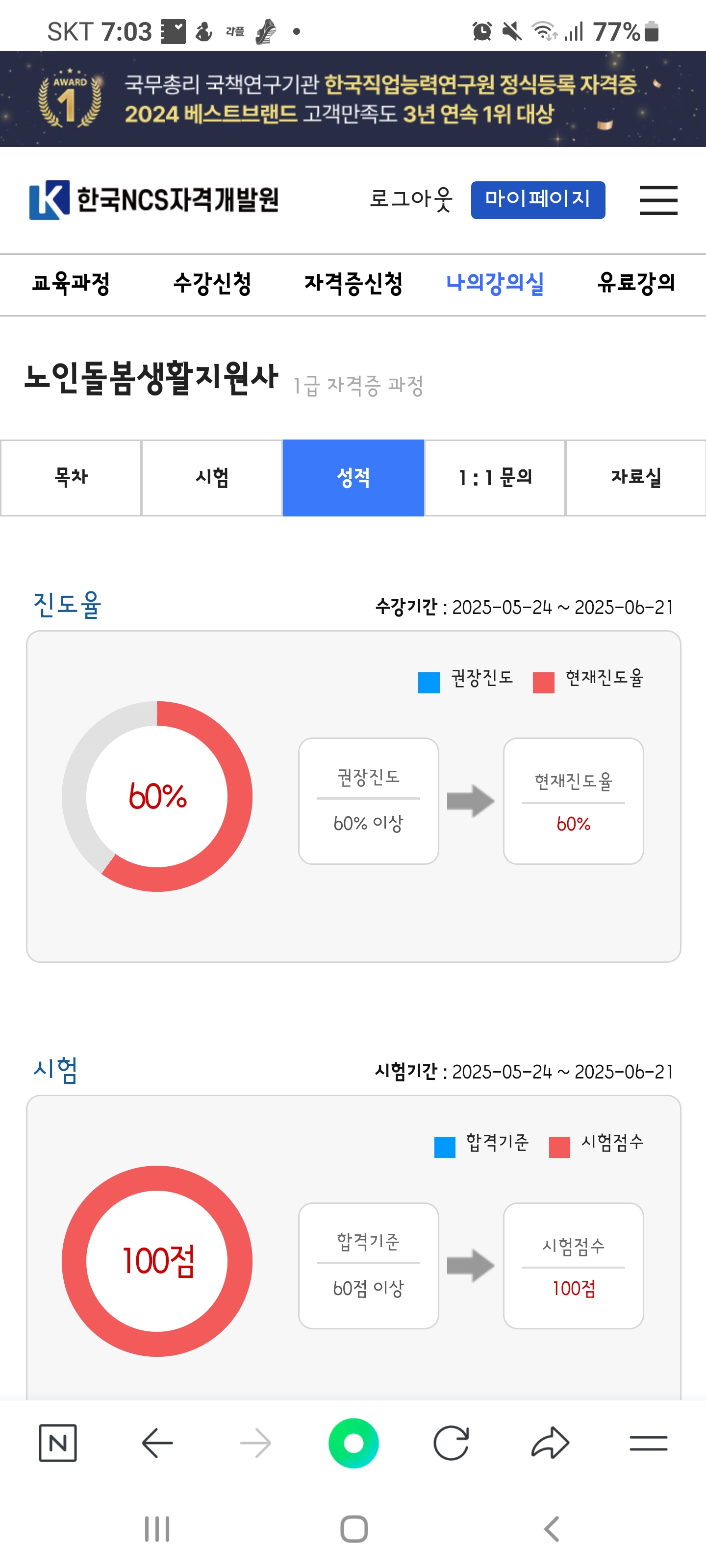This screenshot has height=1568, width=706.
Task: Click the 로그아웃 link
Action: coord(411,199)
